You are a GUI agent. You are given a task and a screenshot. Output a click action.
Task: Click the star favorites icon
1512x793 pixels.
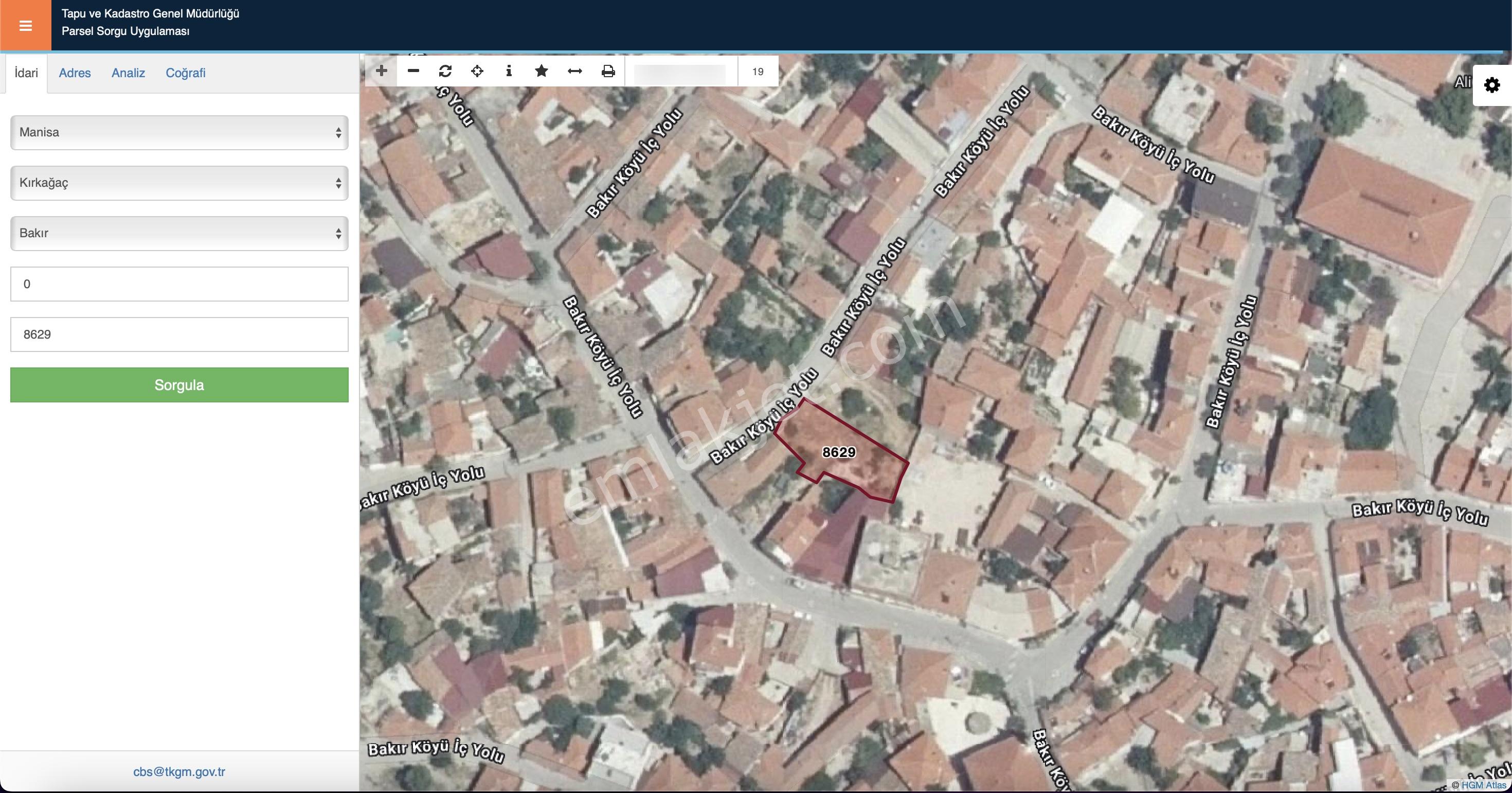click(x=541, y=71)
